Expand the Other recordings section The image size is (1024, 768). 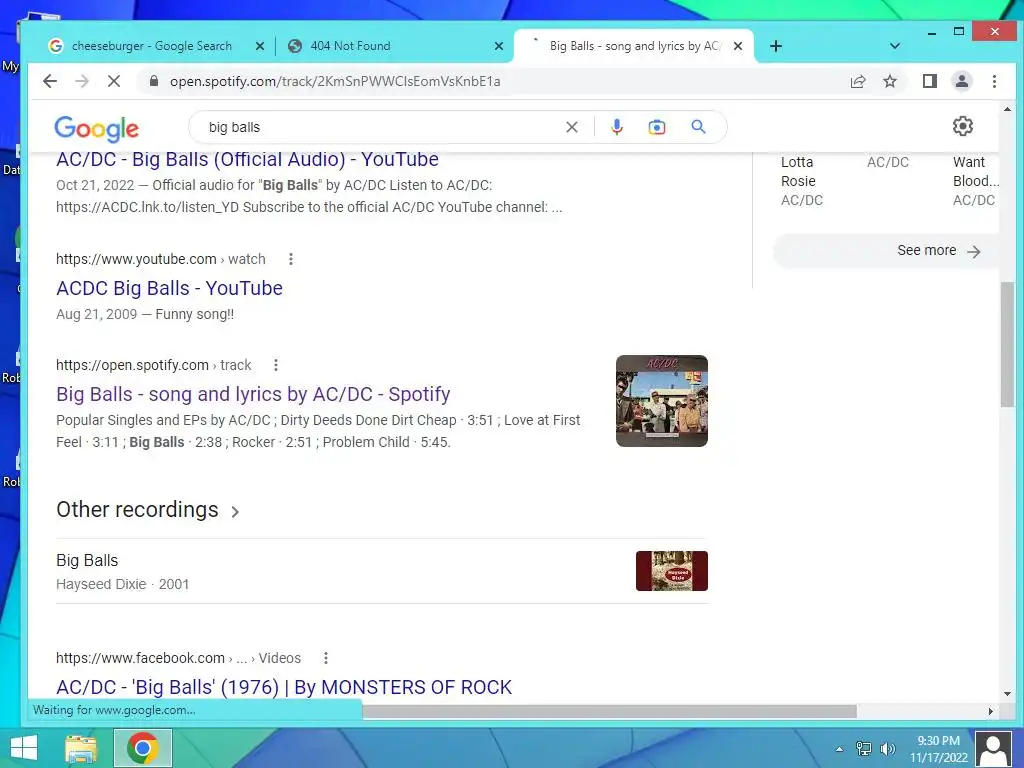point(148,509)
